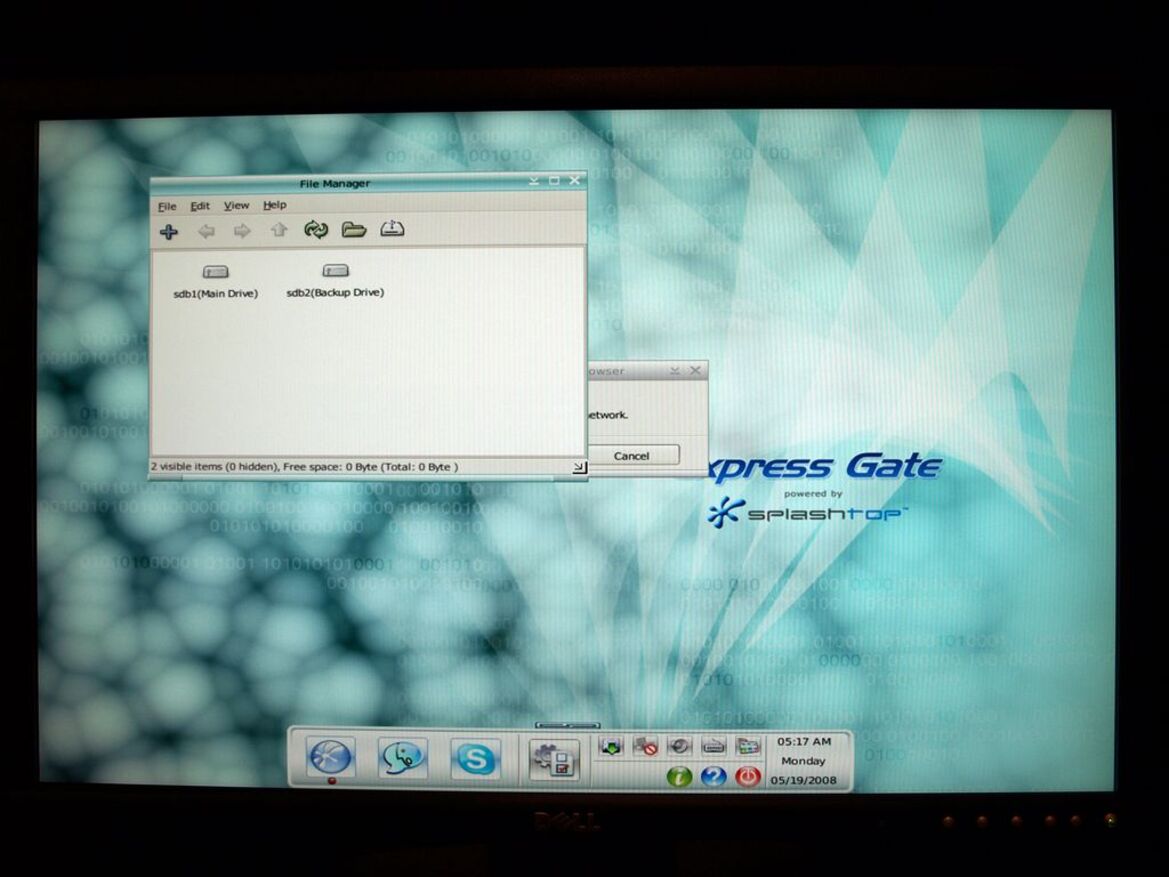Click the eject drive toolbar icon

[x=392, y=228]
